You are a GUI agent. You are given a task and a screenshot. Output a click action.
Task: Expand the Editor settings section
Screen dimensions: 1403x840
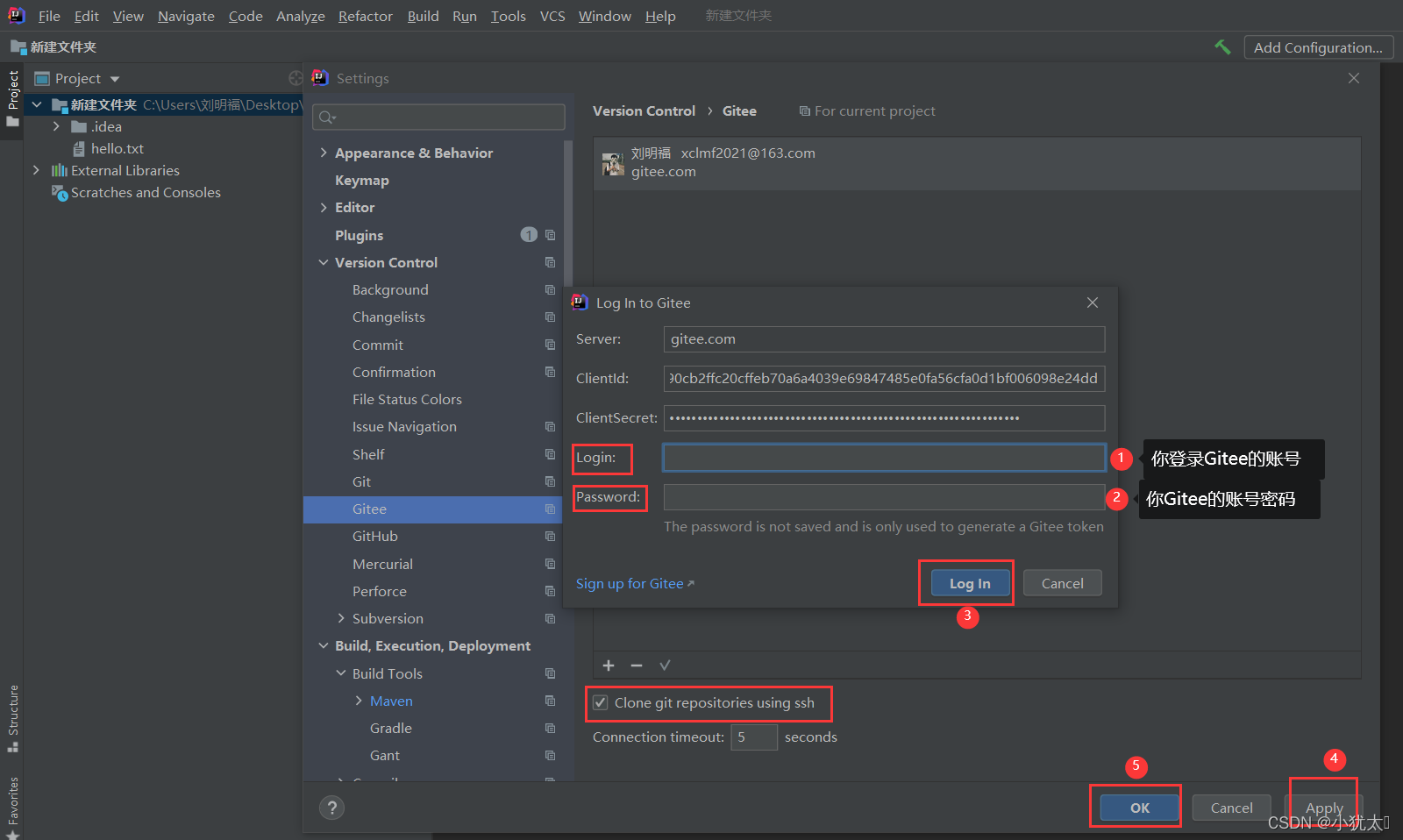324,207
